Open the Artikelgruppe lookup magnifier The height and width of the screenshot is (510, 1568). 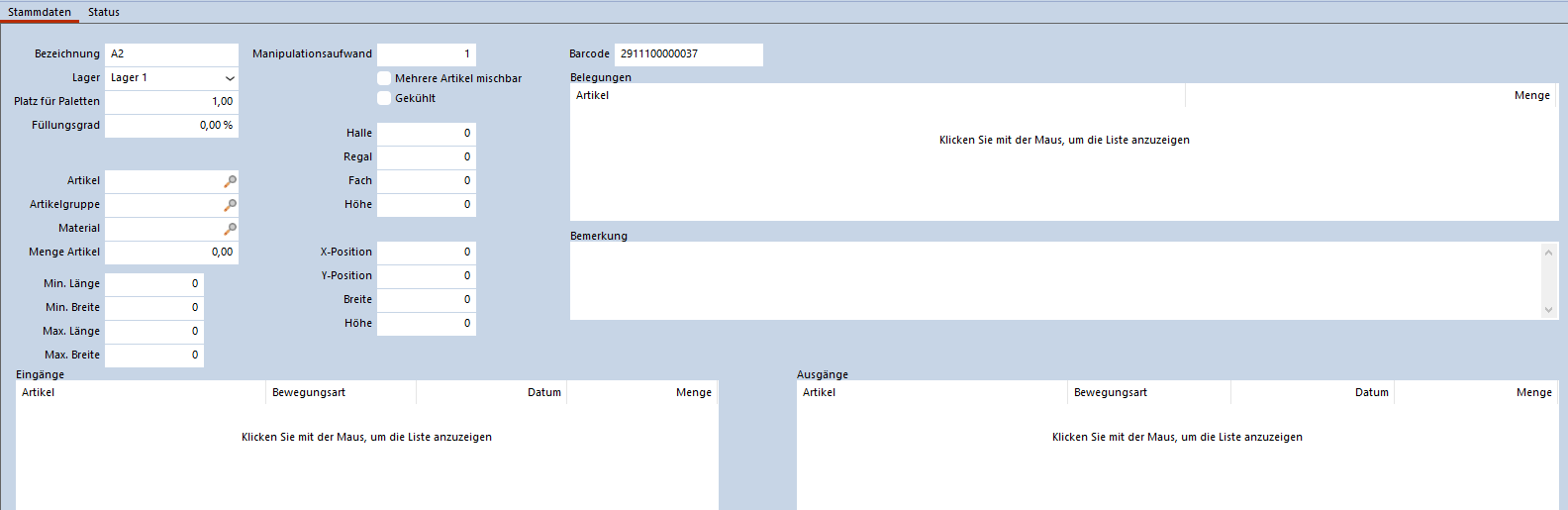click(230, 205)
